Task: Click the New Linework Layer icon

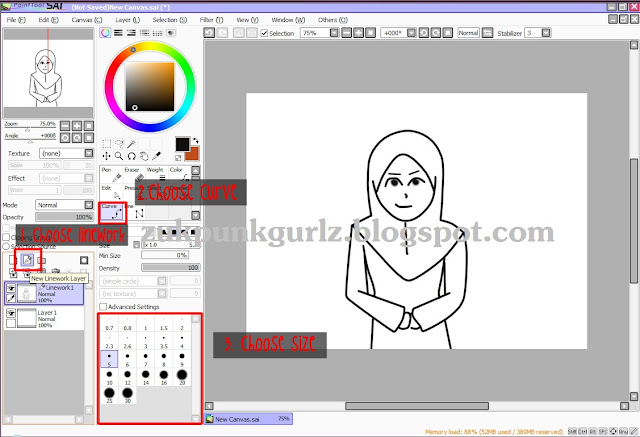Action: point(27,260)
